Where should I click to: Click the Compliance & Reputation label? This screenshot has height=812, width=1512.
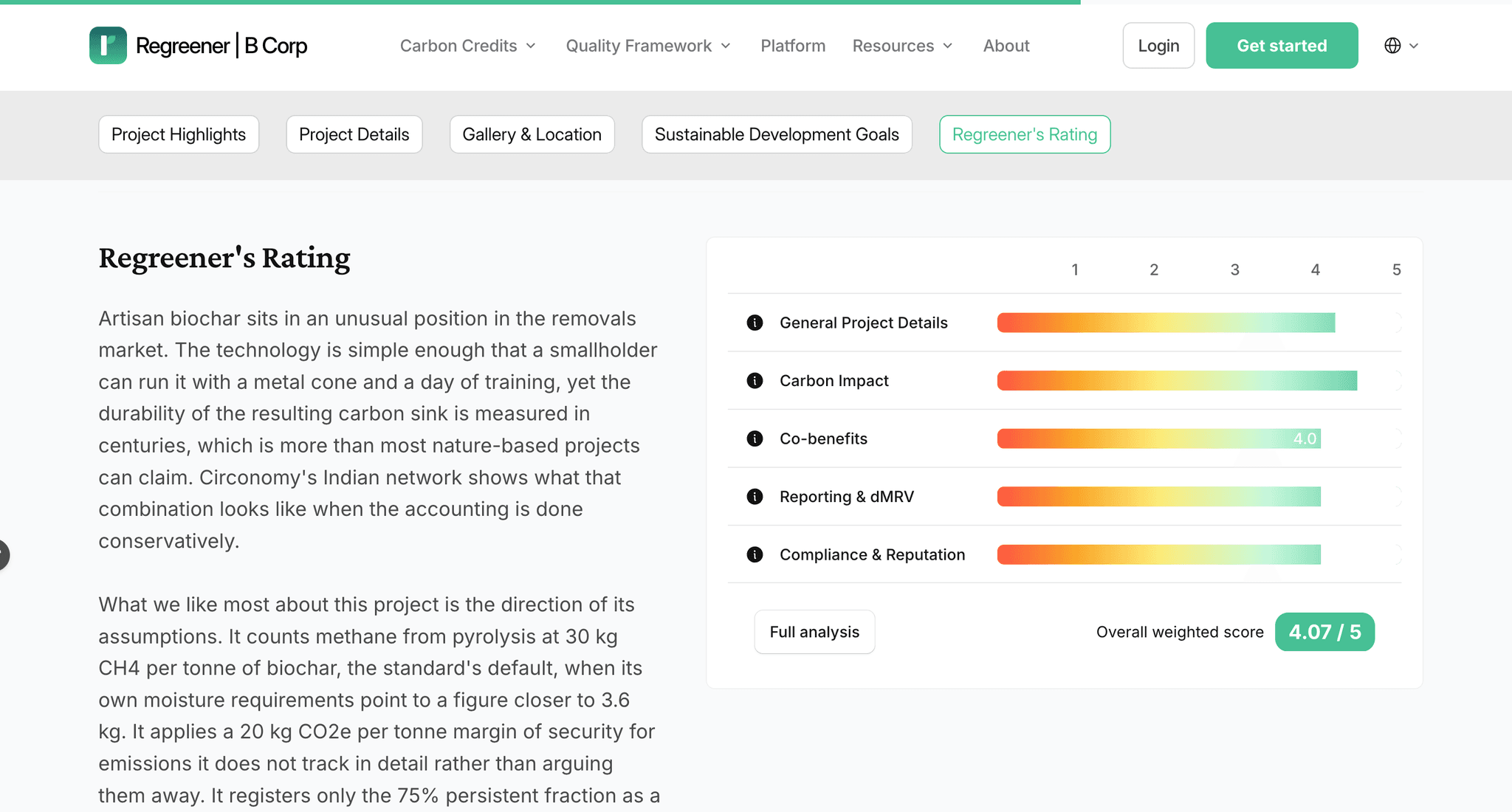pos(873,554)
